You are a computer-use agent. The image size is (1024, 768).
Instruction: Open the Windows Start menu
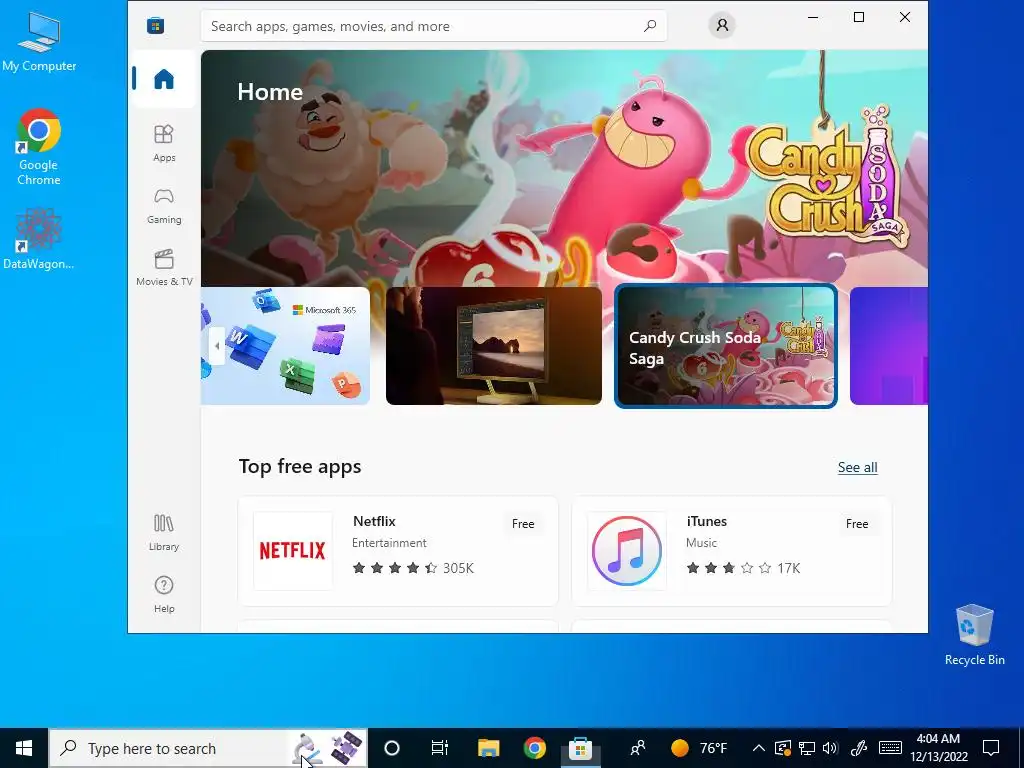tap(24, 748)
